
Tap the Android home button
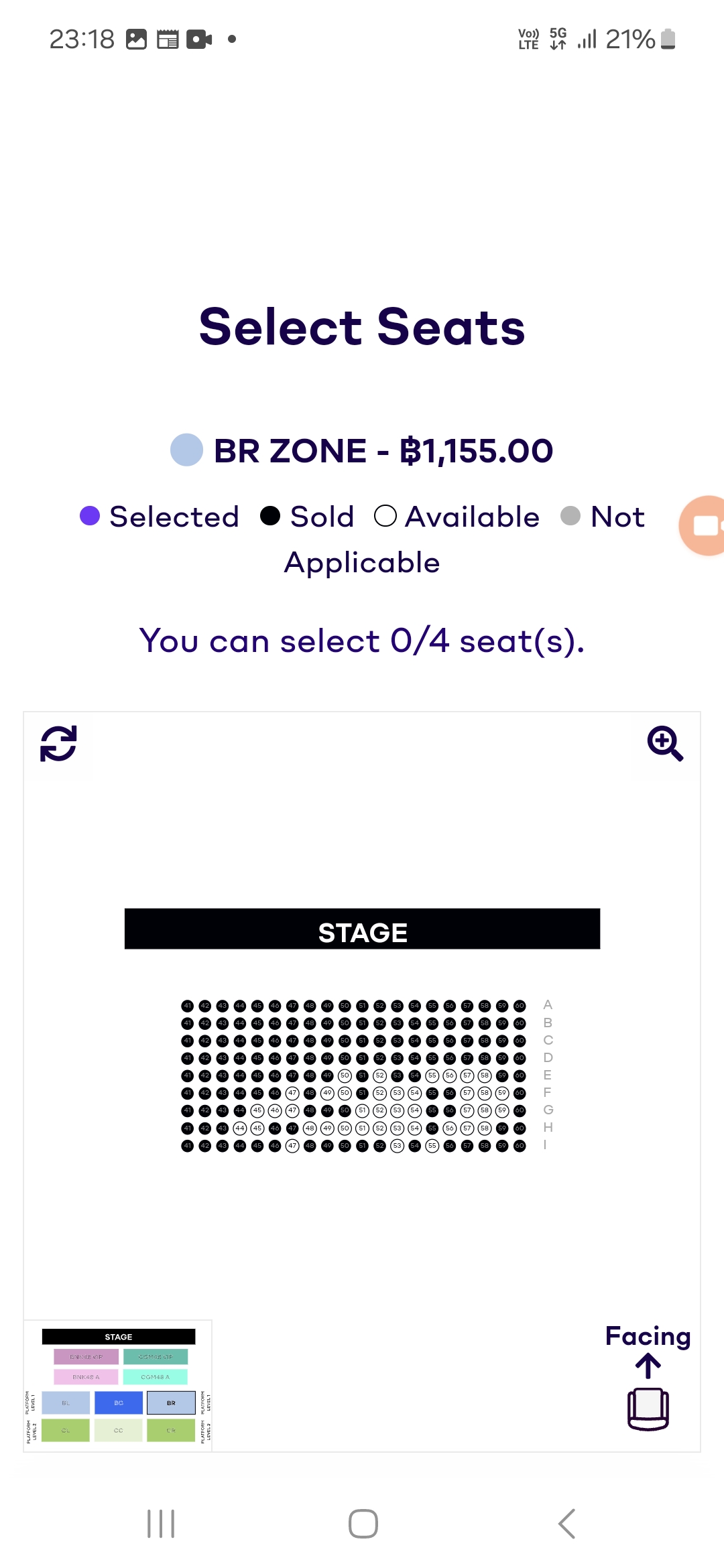[x=363, y=1524]
